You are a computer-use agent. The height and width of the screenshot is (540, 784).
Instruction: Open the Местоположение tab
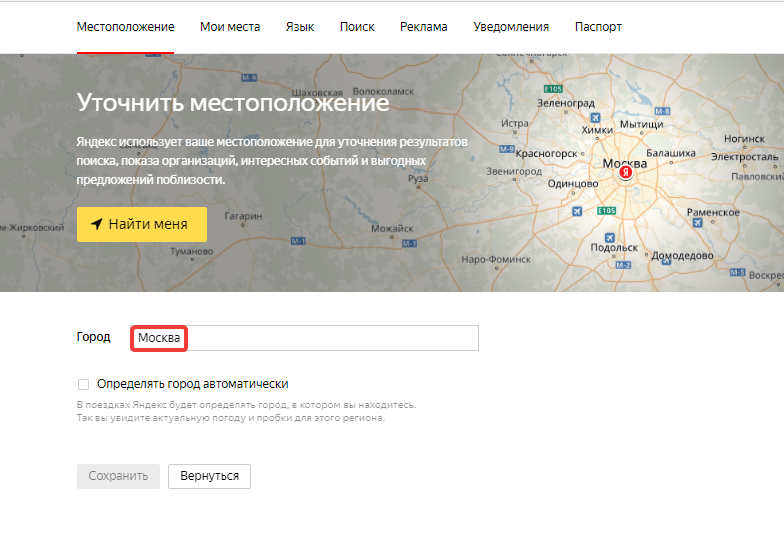[x=125, y=27]
